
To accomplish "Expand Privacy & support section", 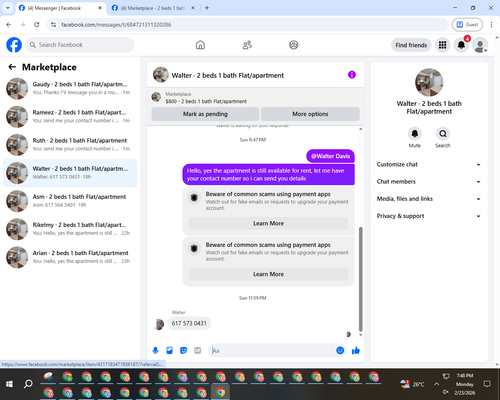I will pos(429,216).
